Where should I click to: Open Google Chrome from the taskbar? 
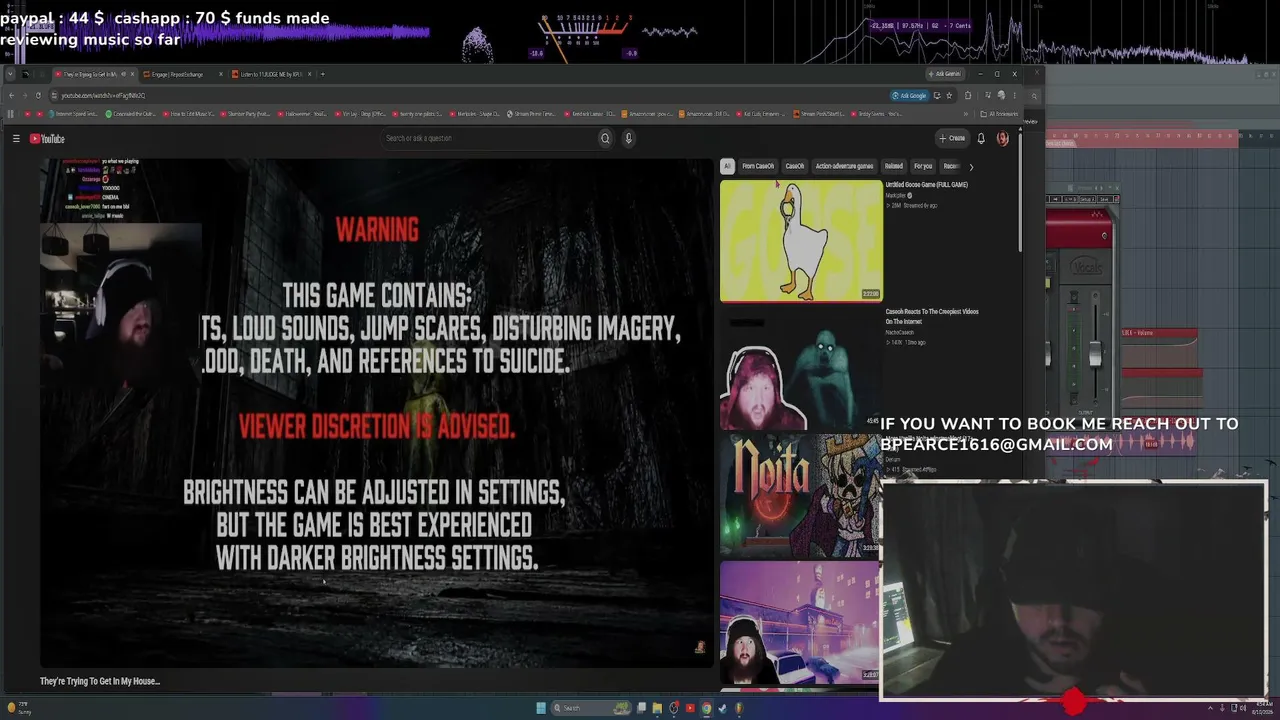(706, 708)
